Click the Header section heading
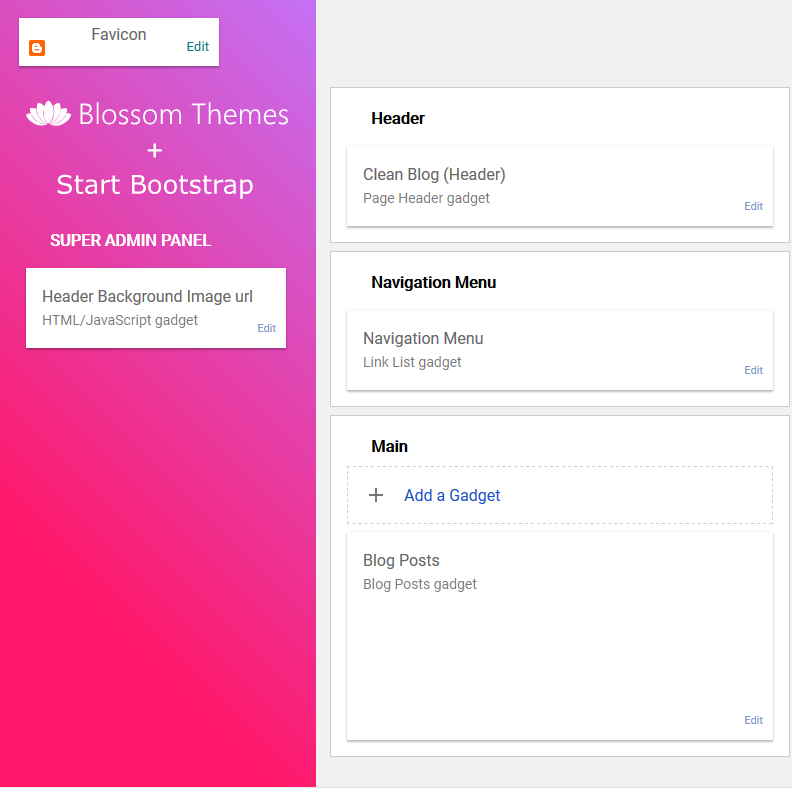 398,118
